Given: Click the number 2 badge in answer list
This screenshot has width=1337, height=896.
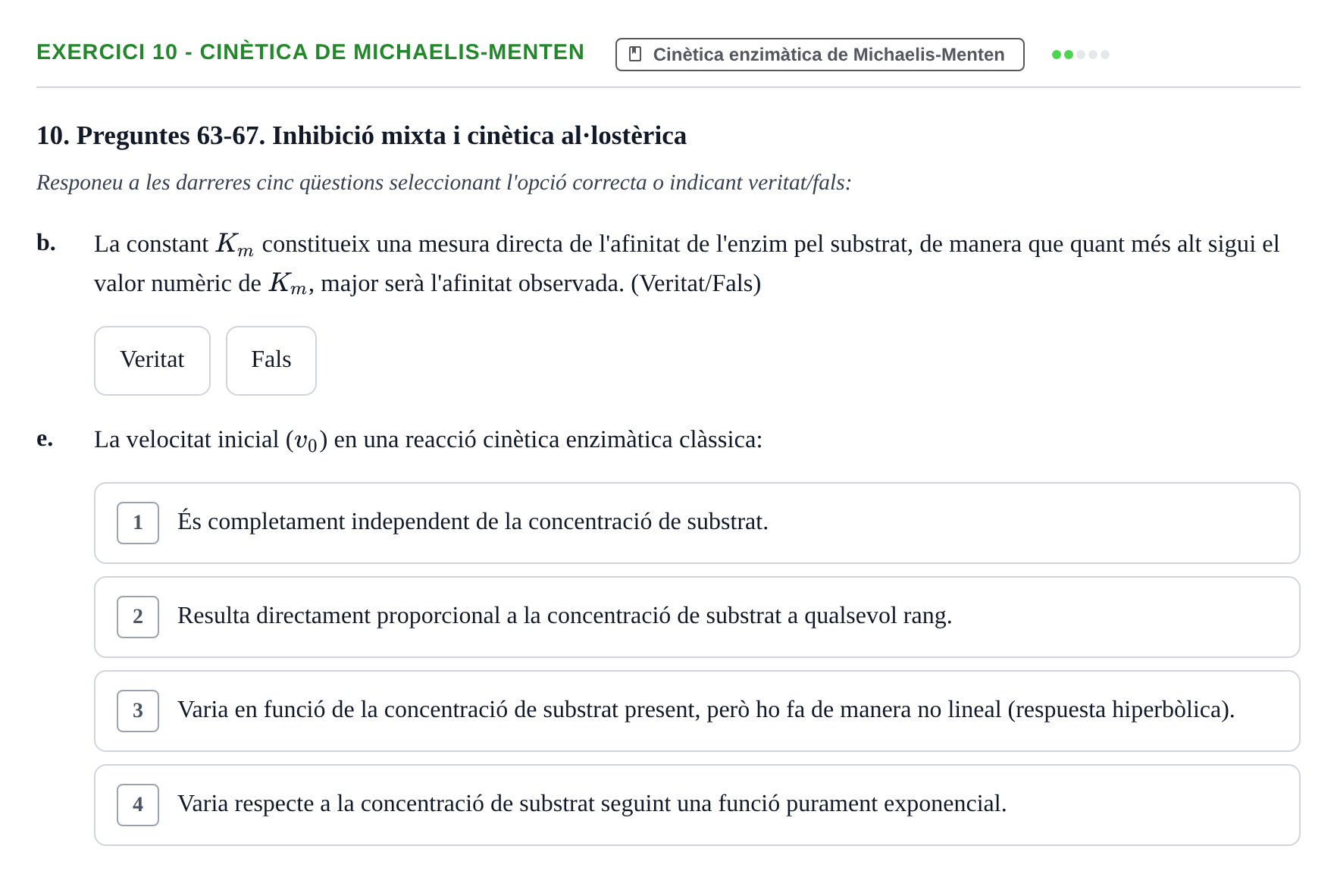Looking at the screenshot, I should point(137,616).
